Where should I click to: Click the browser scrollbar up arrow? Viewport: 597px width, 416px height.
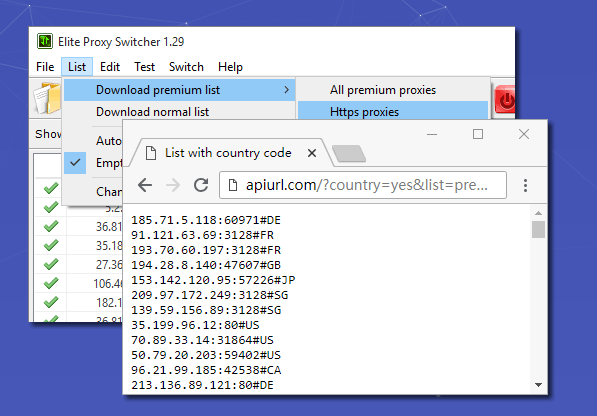click(538, 213)
